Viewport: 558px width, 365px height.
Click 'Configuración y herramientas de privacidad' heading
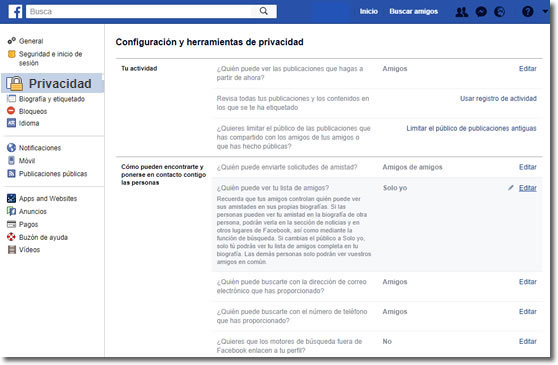pos(210,42)
